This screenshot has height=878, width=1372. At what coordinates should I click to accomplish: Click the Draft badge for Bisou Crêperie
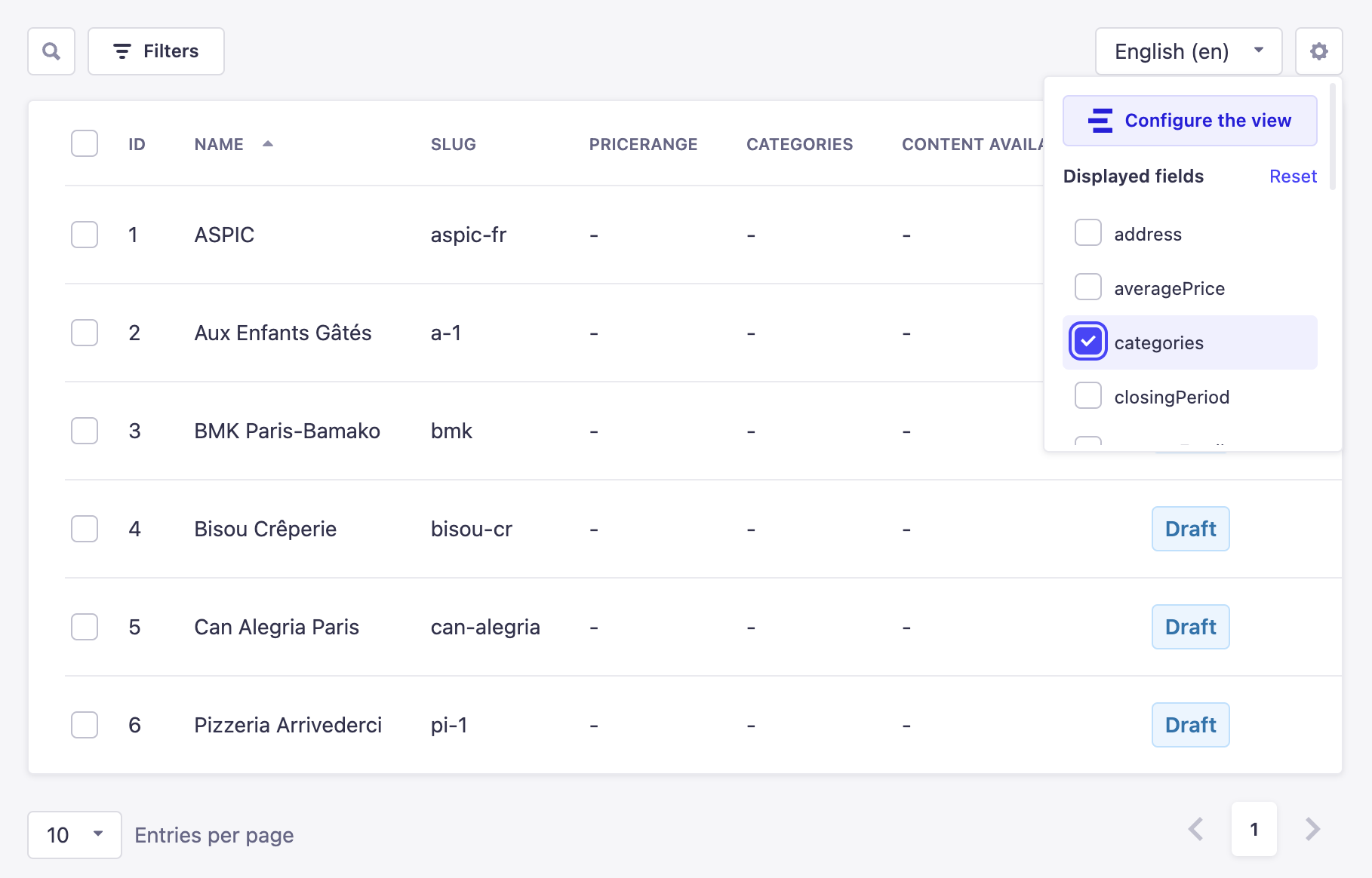point(1190,529)
